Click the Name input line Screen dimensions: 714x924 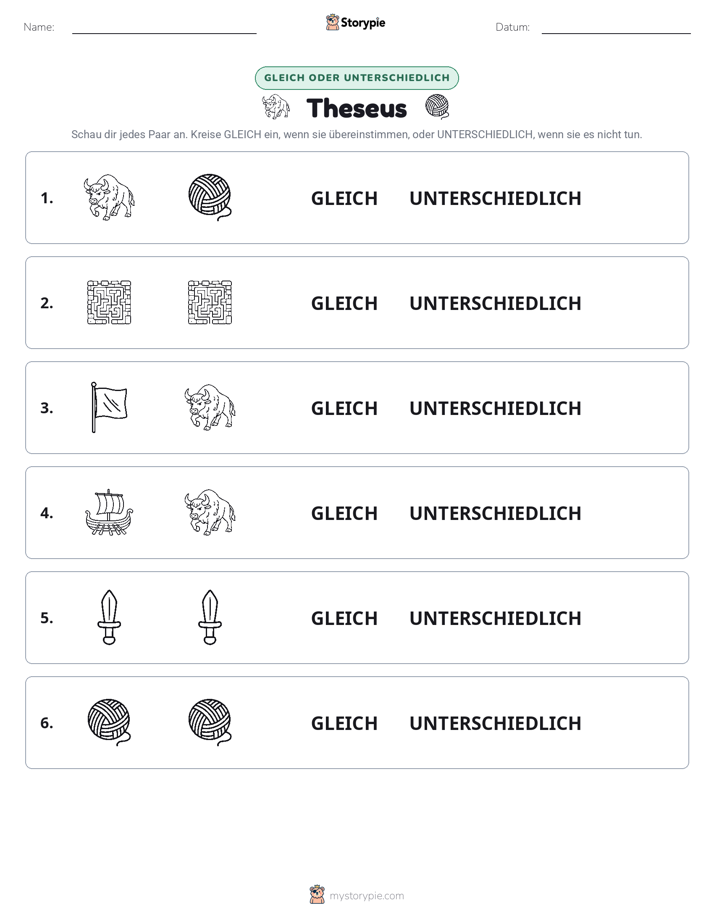[x=164, y=28]
